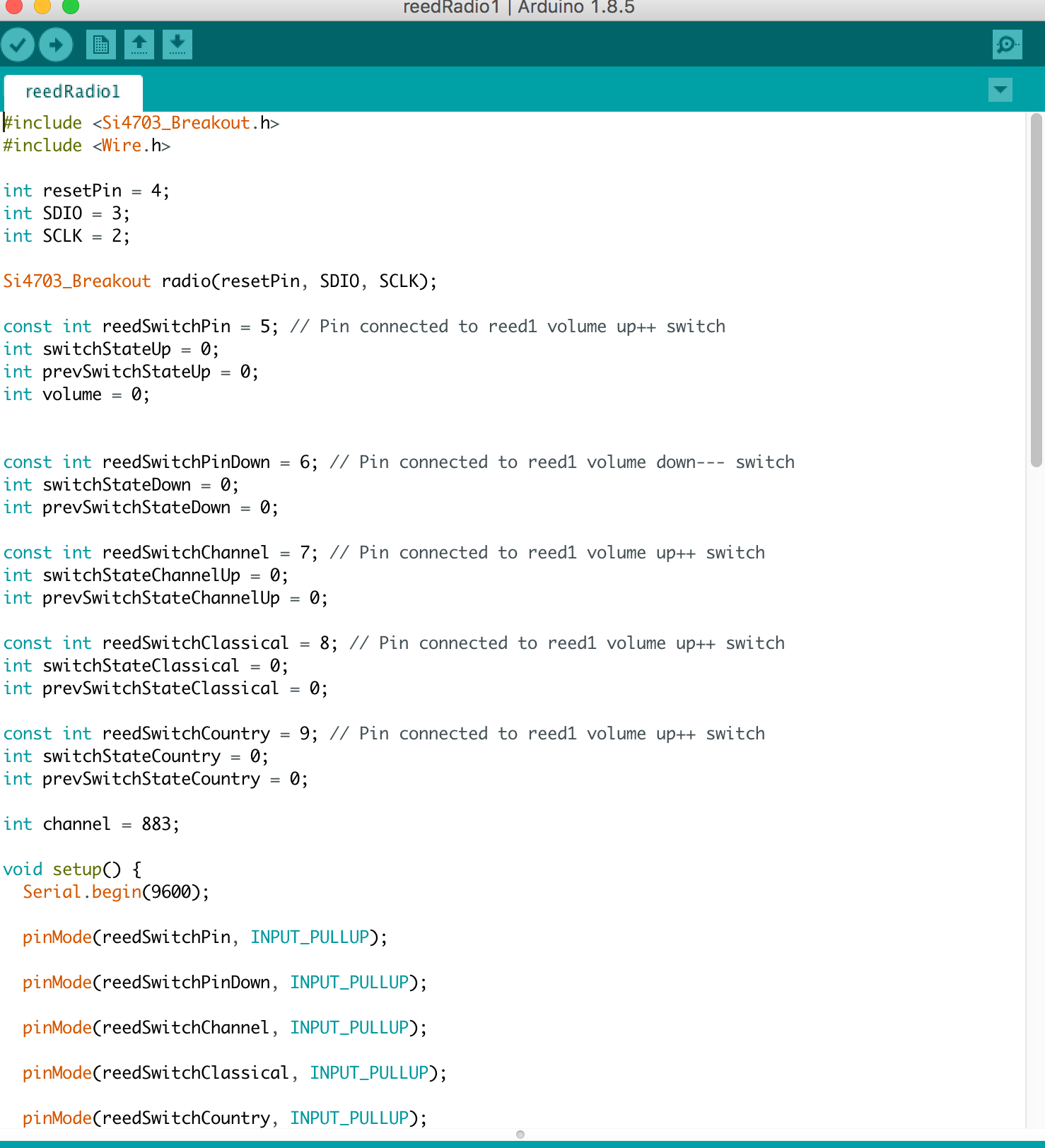Click the 'Serial.begin(9600);' line
The image size is (1045, 1148).
(x=116, y=892)
